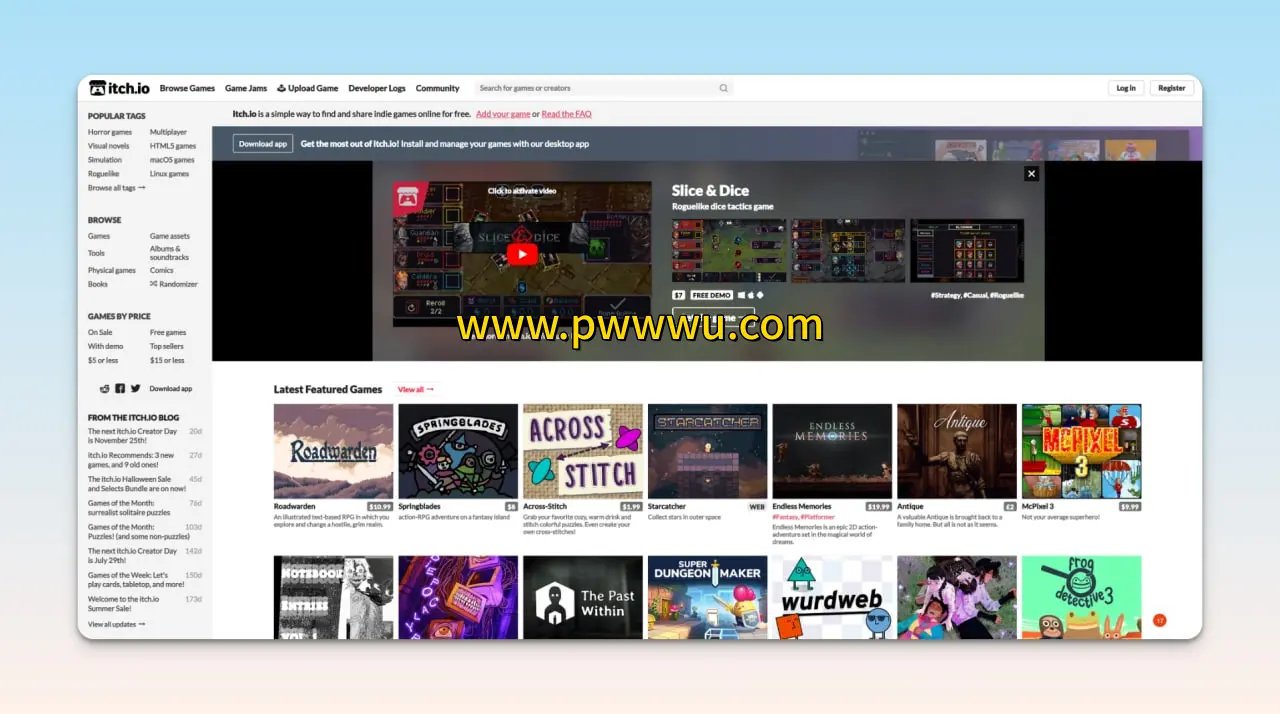The width and height of the screenshot is (1280, 714).
Task: Play the Slice & Dice YouTube video
Action: pos(521,254)
